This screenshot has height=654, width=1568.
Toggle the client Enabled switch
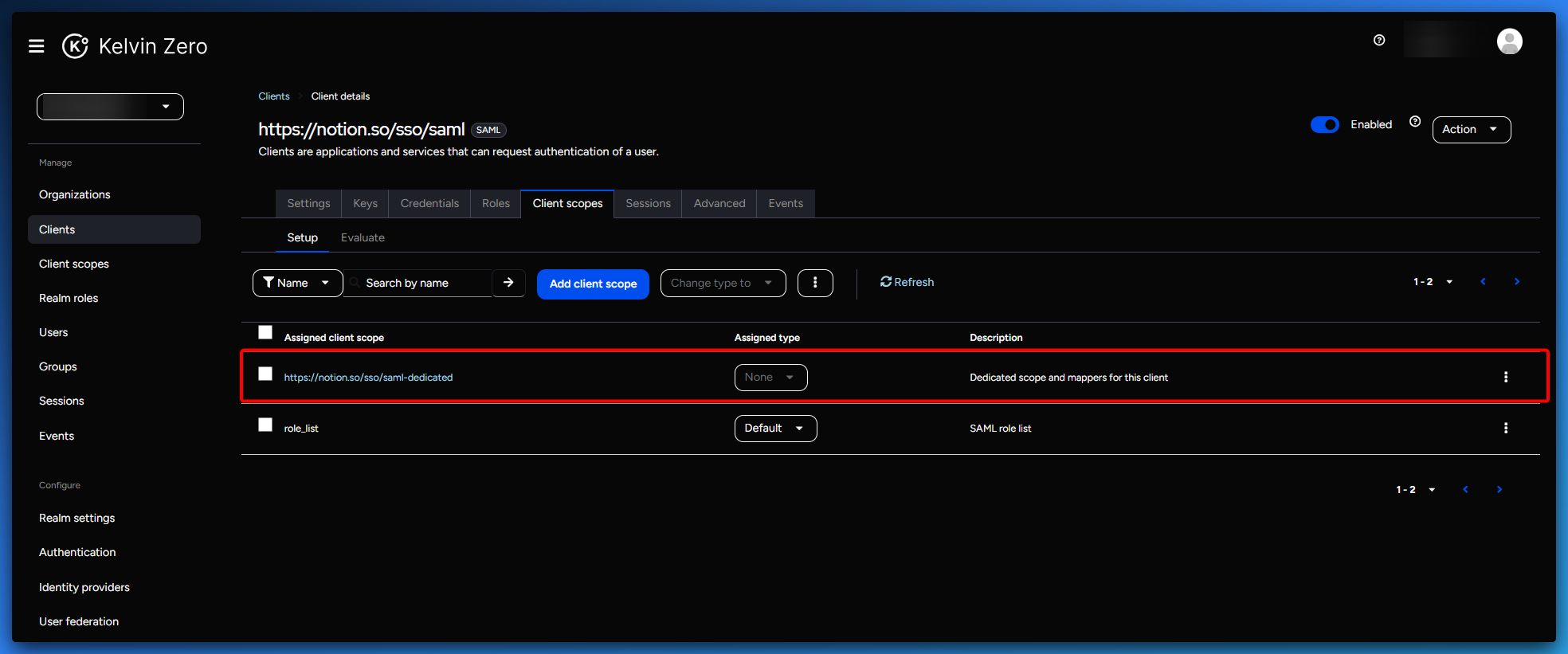tap(1325, 124)
